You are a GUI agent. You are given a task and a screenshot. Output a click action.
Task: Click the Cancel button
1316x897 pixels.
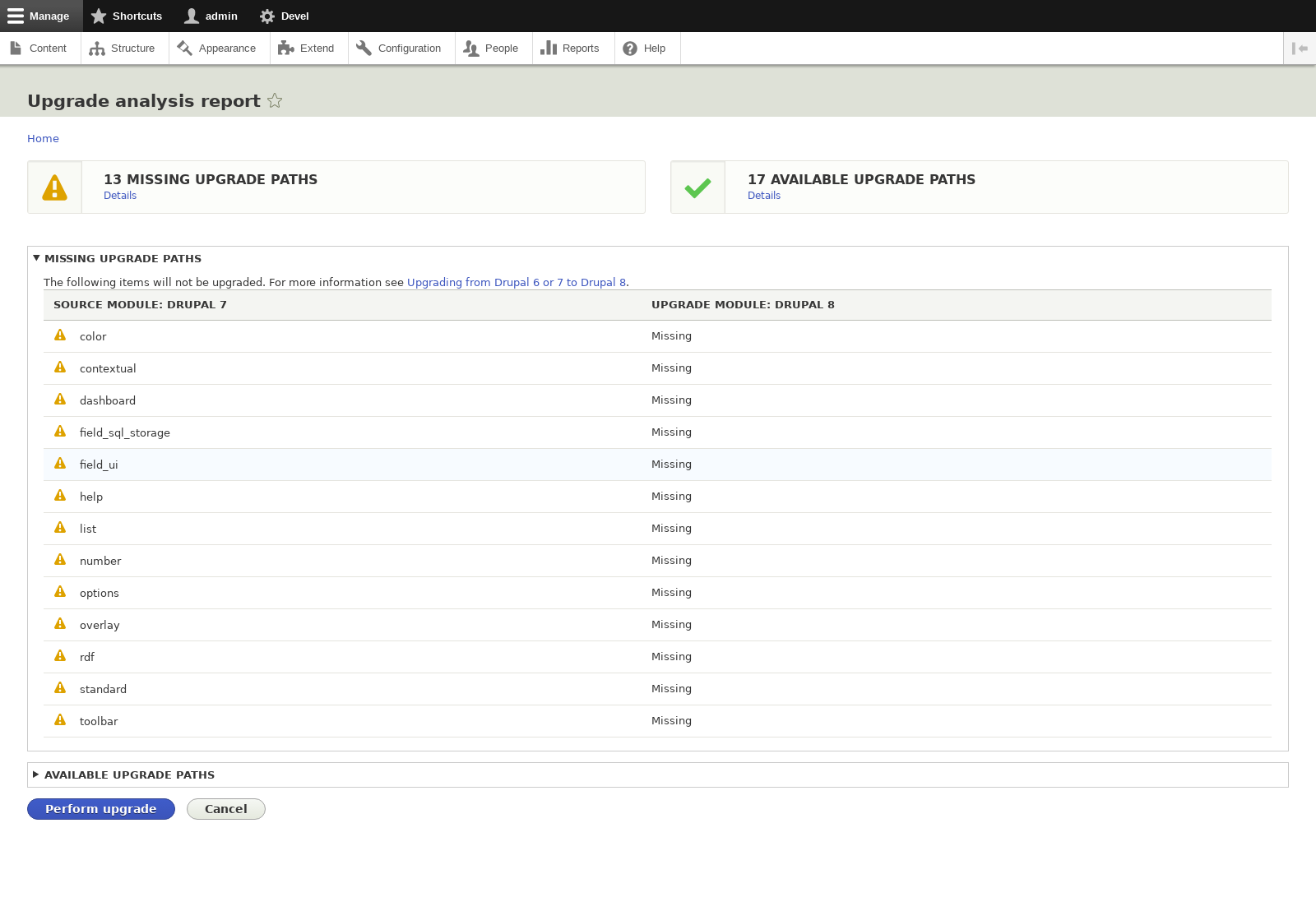[x=226, y=809]
